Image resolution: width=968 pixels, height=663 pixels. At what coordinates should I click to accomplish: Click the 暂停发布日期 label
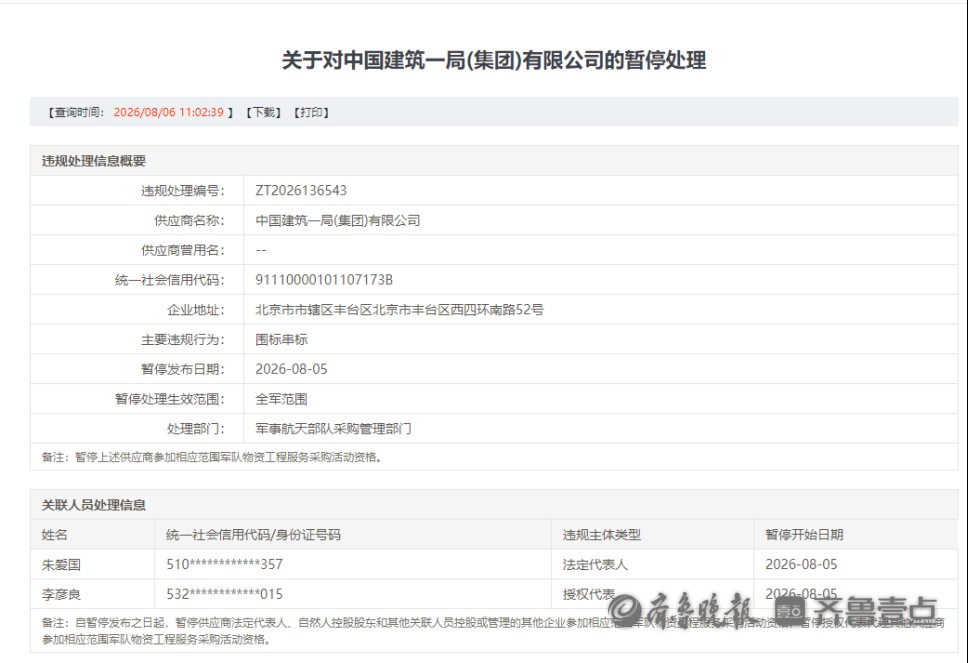[x=183, y=369]
